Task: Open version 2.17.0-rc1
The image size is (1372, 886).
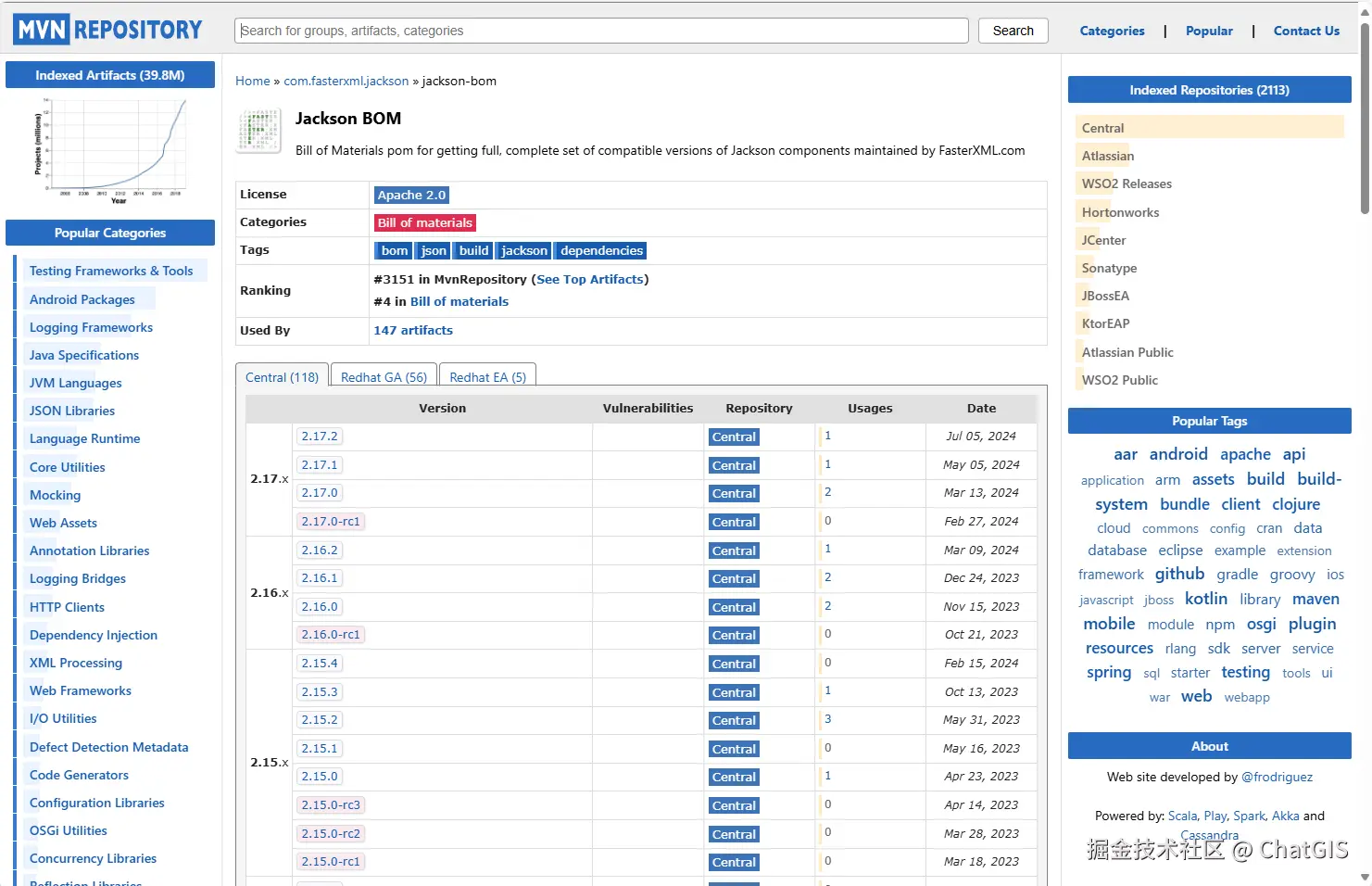Action: point(331,522)
